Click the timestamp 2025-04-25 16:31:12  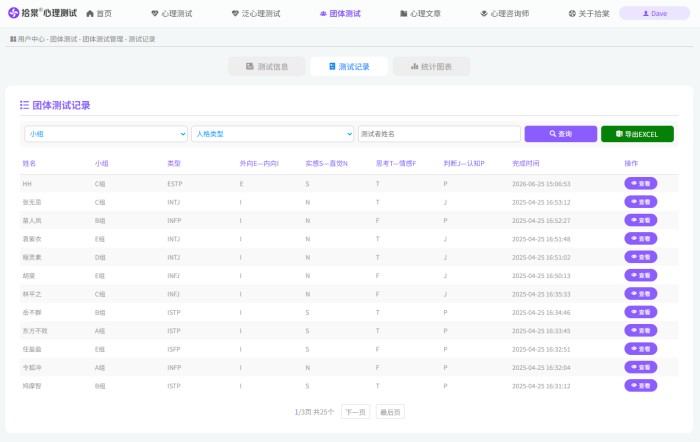coord(541,386)
